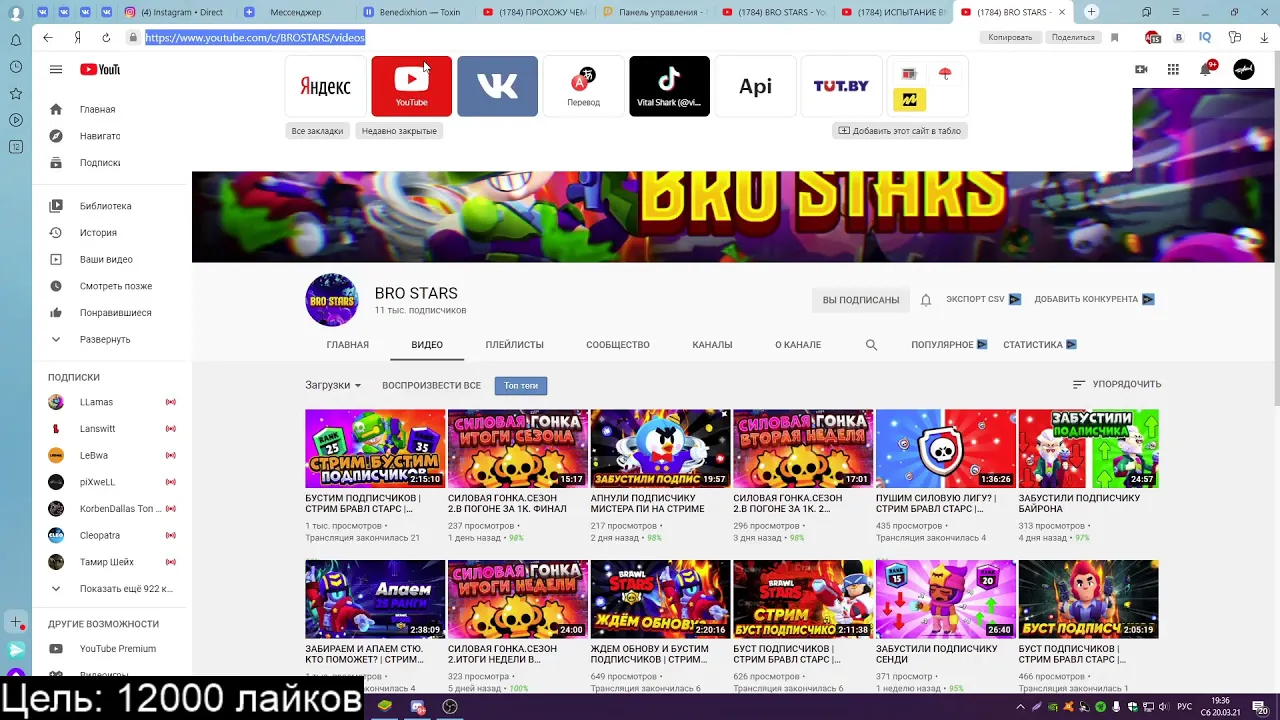Click the create video camera icon
Viewport: 1280px width, 720px height.
point(1141,70)
